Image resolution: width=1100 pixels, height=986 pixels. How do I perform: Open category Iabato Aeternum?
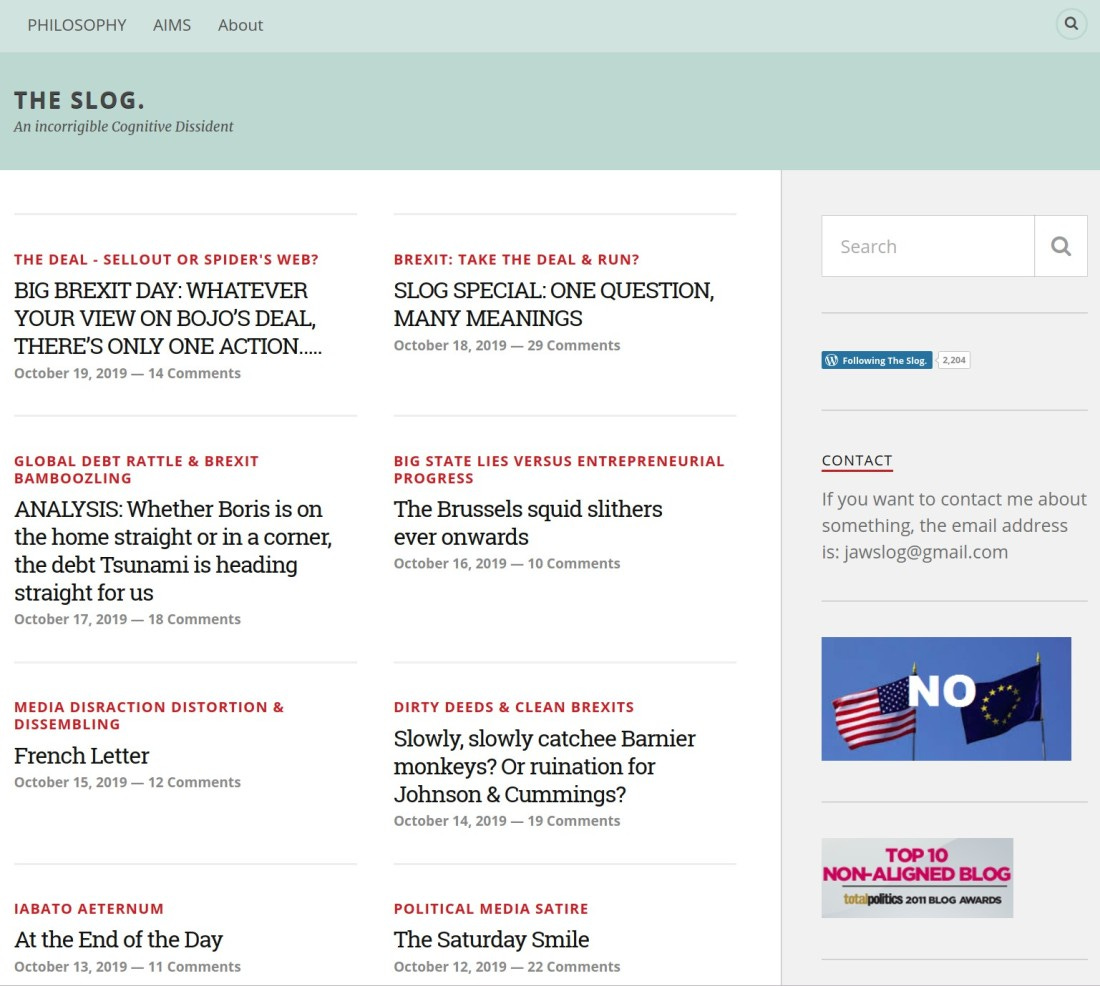point(88,909)
